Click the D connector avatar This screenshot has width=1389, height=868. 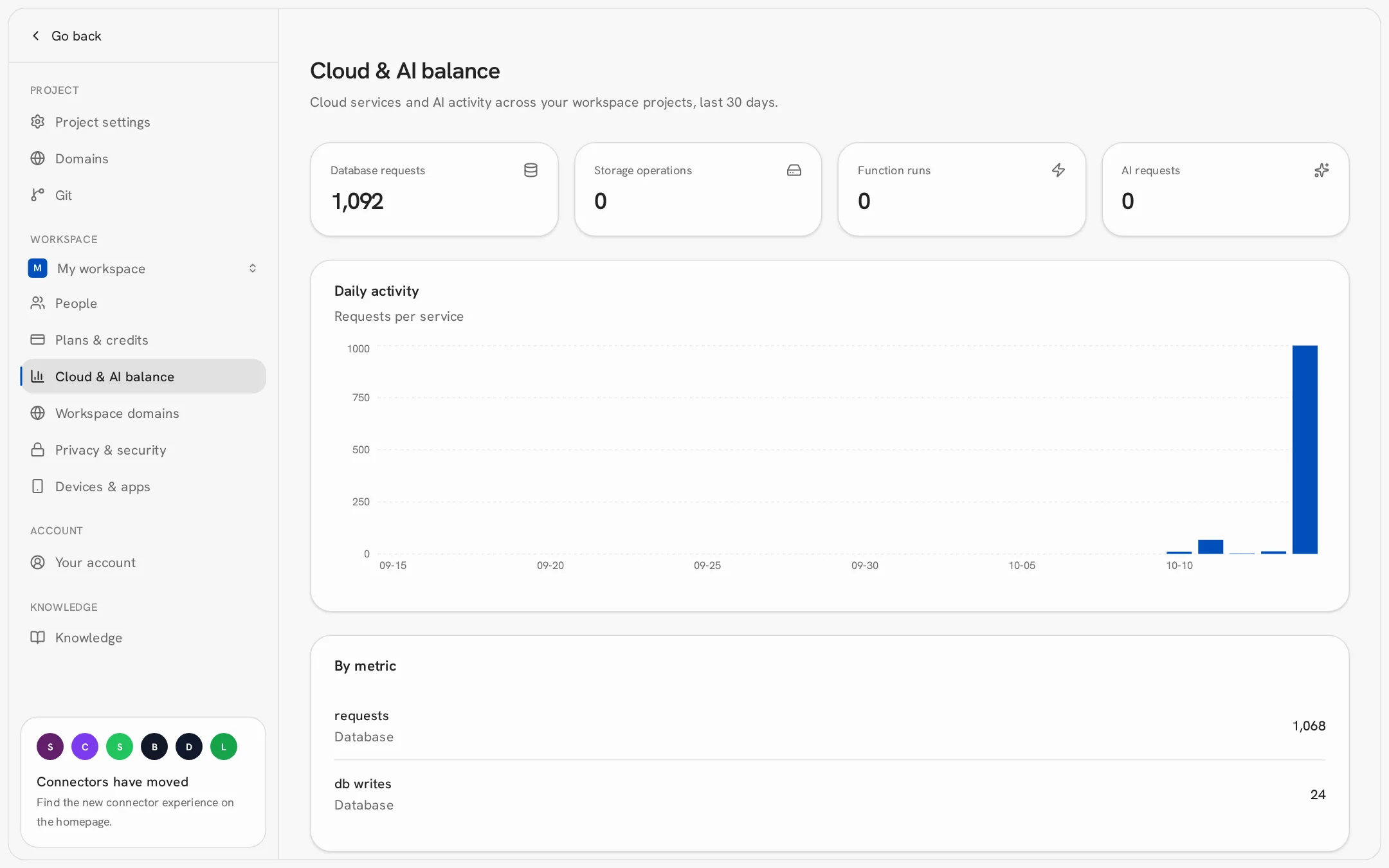[x=189, y=746]
